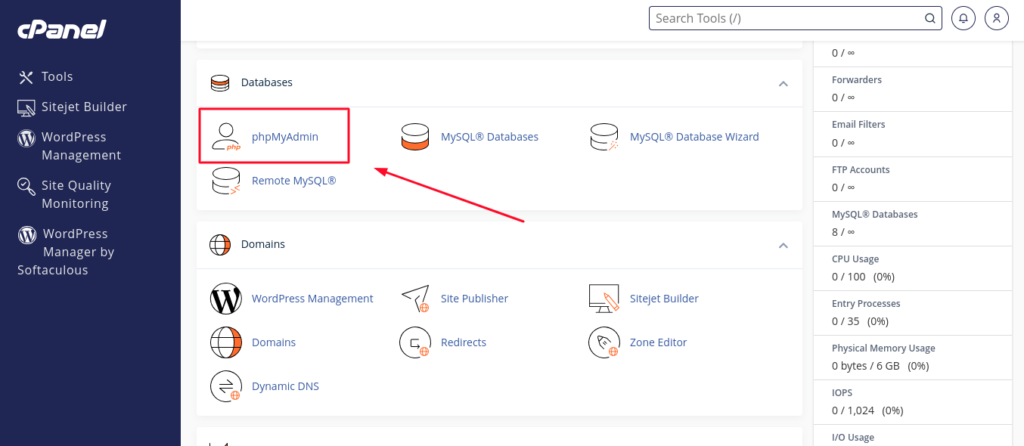
Task: Open the Remote MySQL® link
Action: (294, 180)
